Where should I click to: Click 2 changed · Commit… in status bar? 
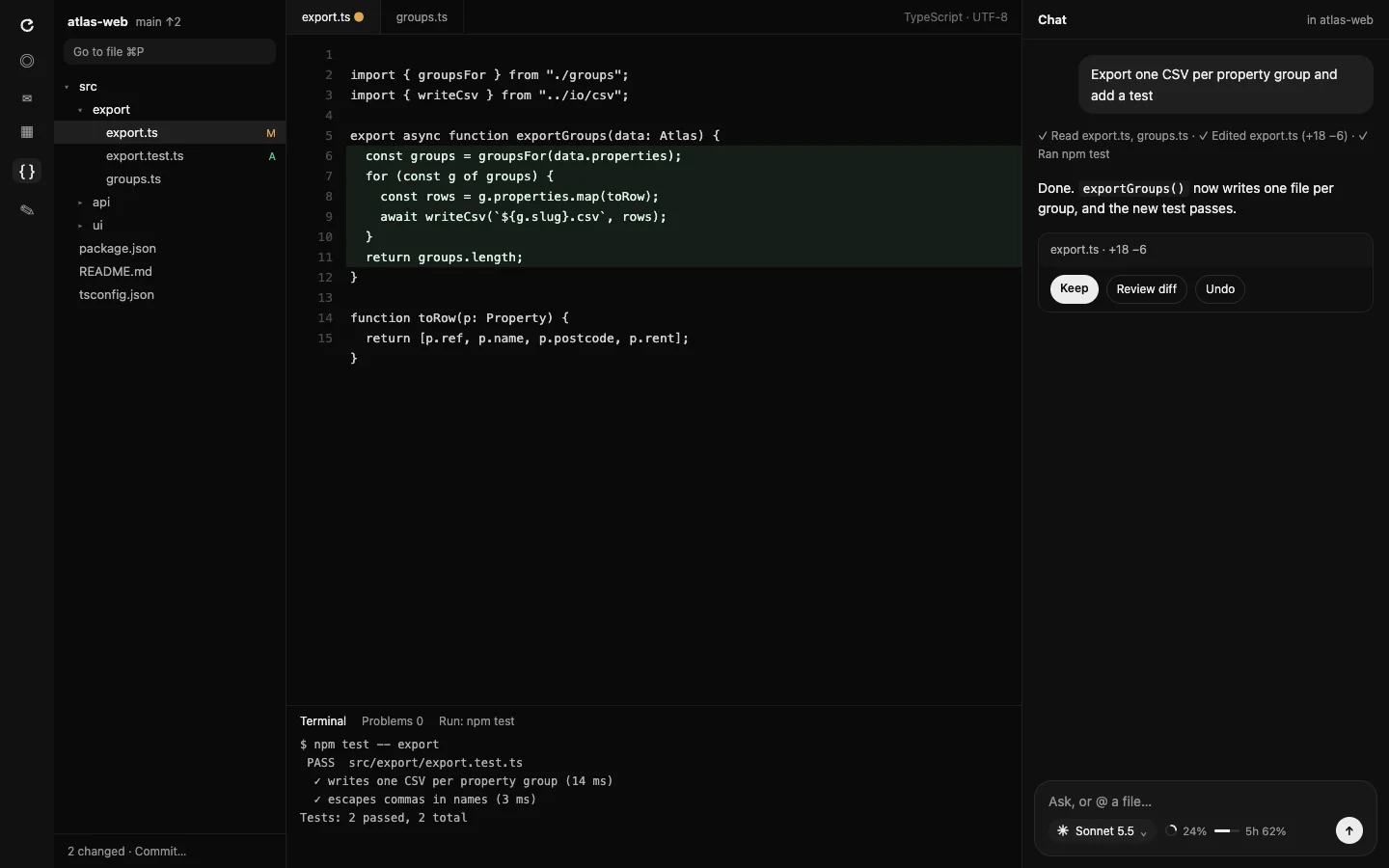[x=126, y=852]
